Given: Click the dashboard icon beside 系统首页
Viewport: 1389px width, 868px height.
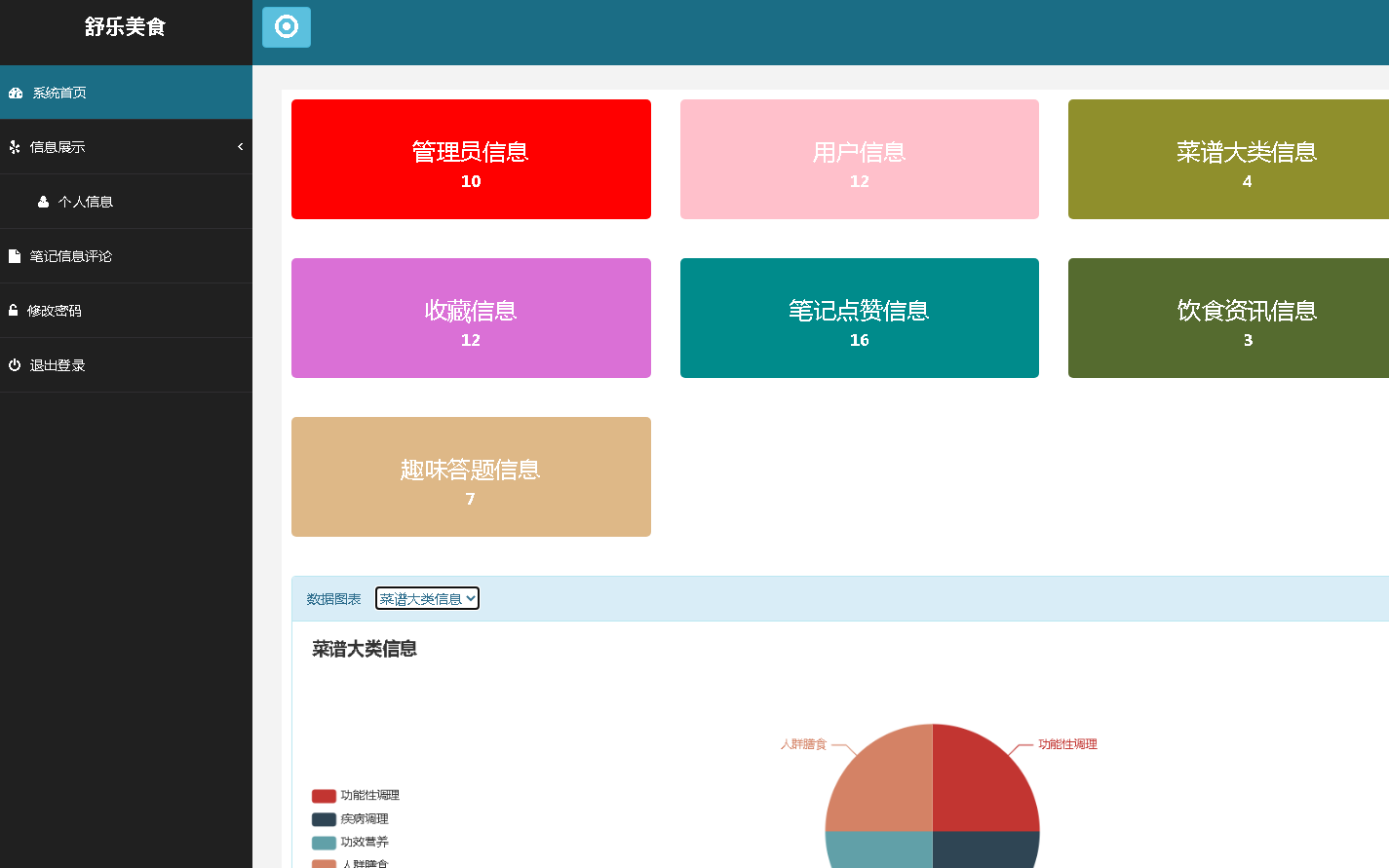Looking at the screenshot, I should pyautogui.click(x=16, y=94).
